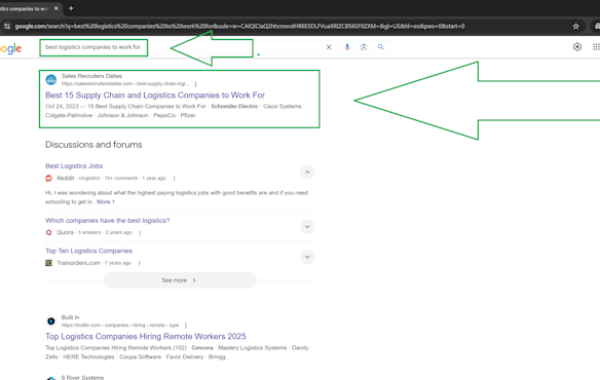This screenshot has width=600, height=380.
Task: Click the Google logo
Action: click(11, 48)
